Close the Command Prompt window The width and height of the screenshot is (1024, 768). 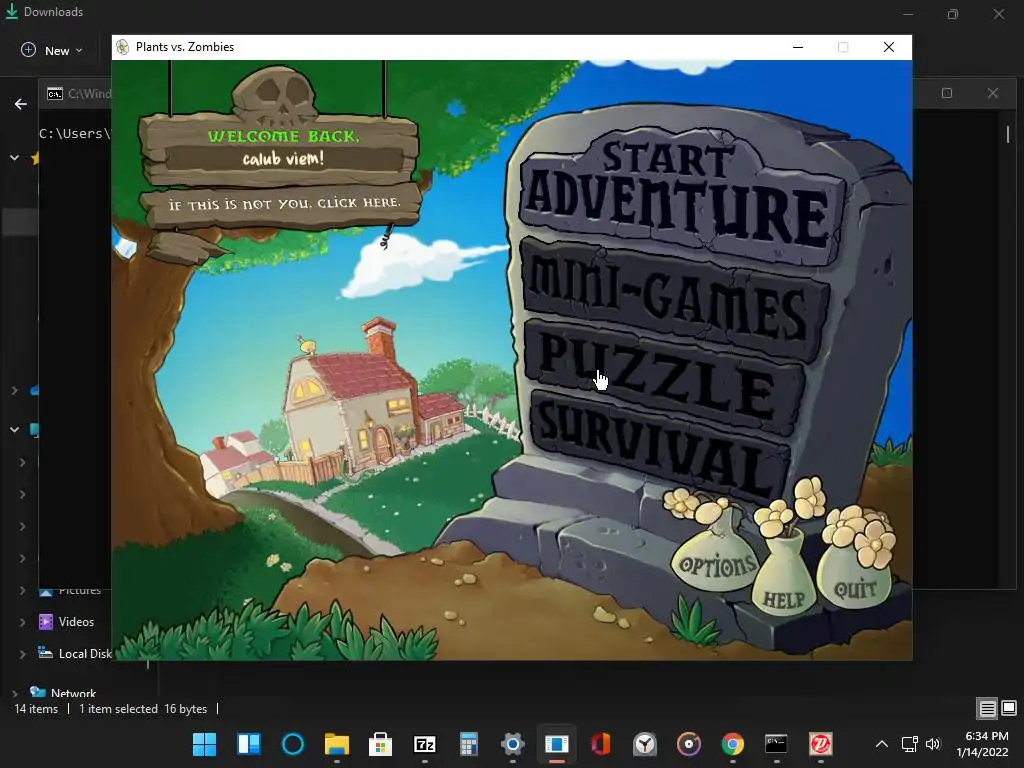(x=993, y=93)
